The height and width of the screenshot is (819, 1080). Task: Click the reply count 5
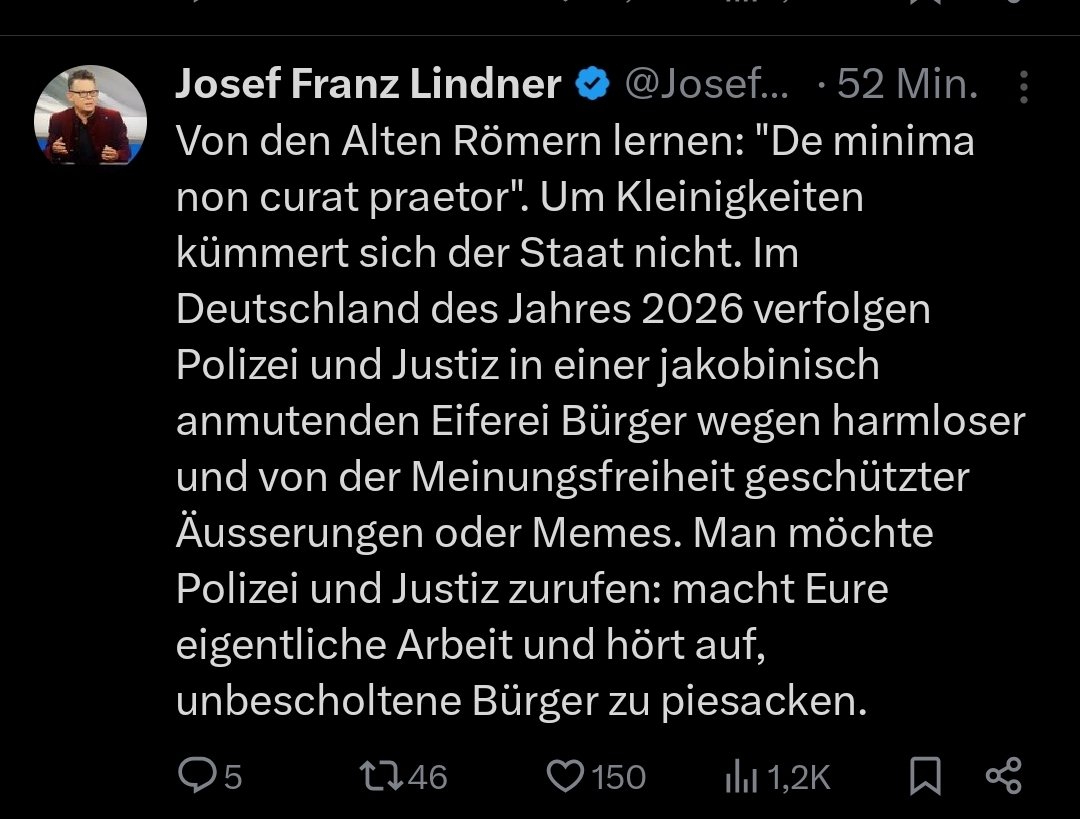point(232,777)
